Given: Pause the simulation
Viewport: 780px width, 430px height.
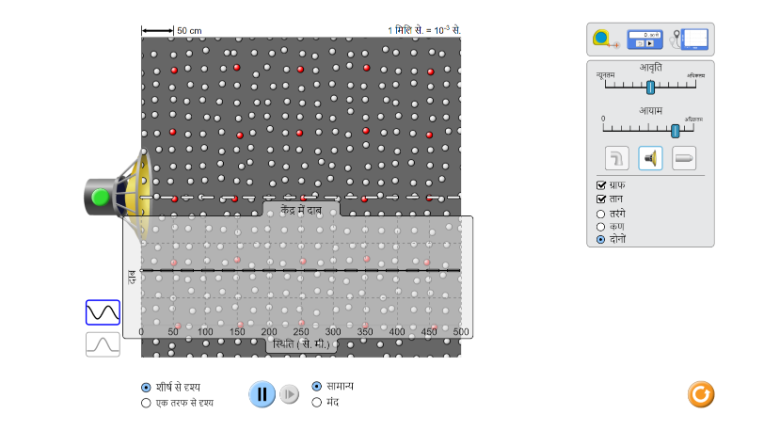Looking at the screenshot, I should [x=262, y=394].
